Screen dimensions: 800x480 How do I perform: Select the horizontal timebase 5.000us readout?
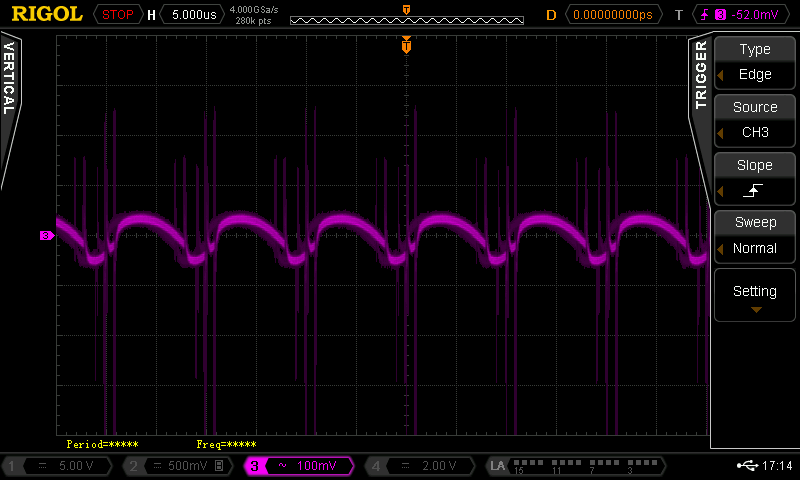click(194, 14)
